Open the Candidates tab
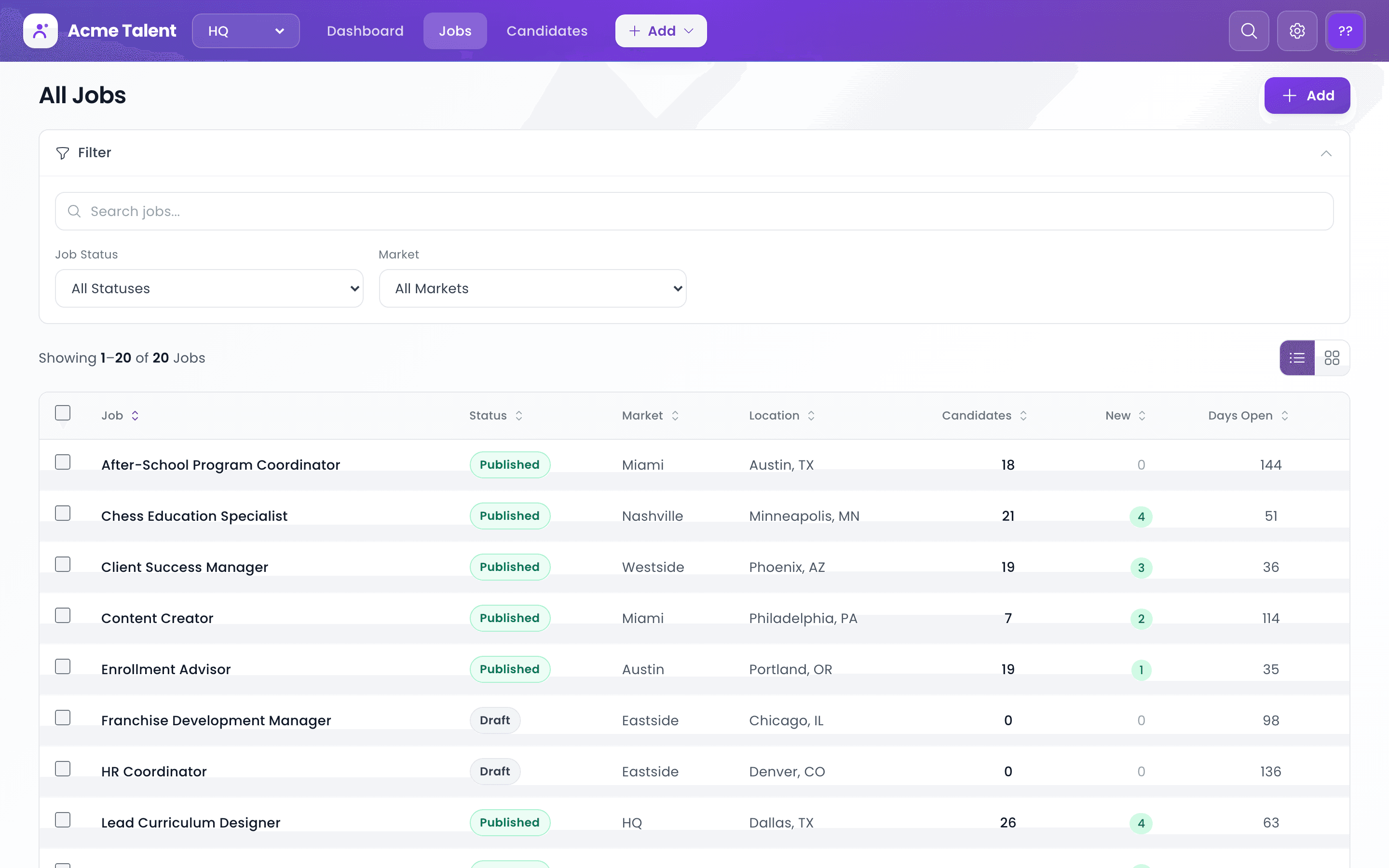 click(x=546, y=31)
